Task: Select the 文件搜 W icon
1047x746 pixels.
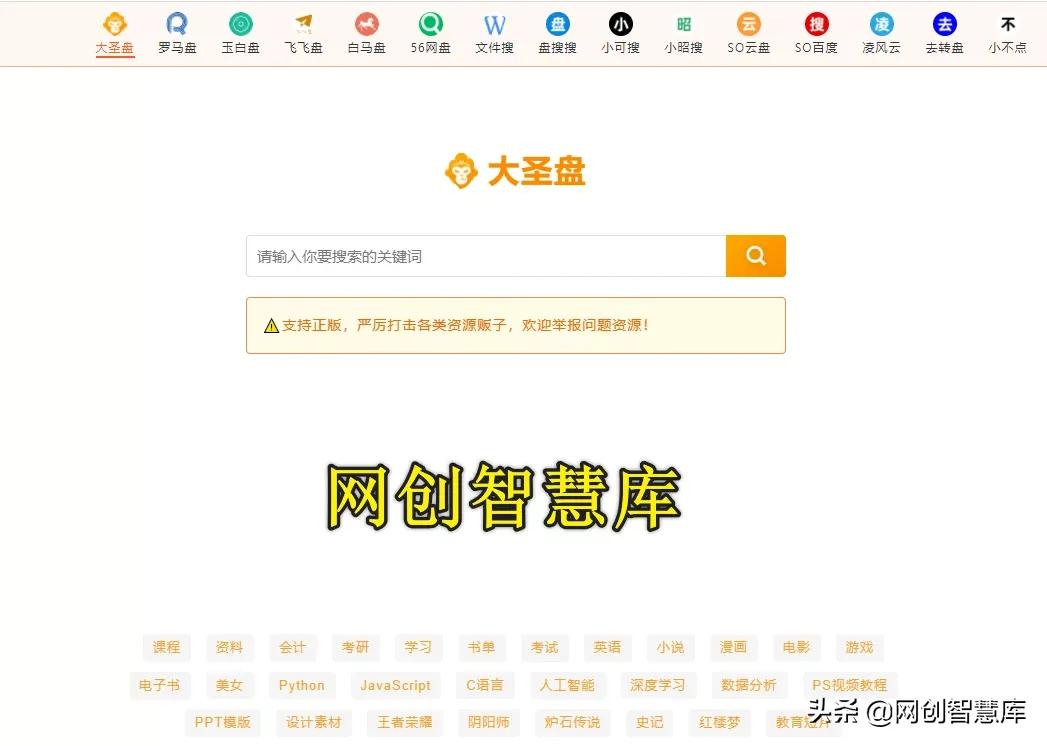Action: pyautogui.click(x=494, y=30)
